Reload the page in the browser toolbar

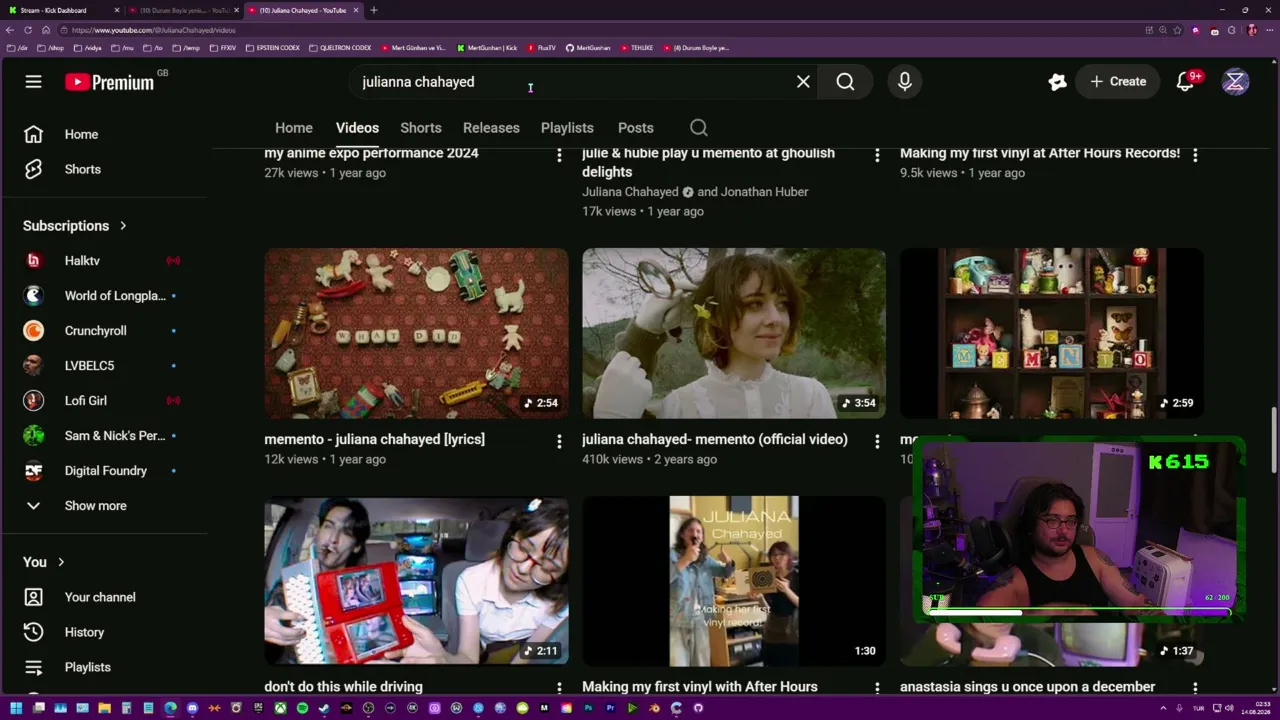click(x=28, y=30)
